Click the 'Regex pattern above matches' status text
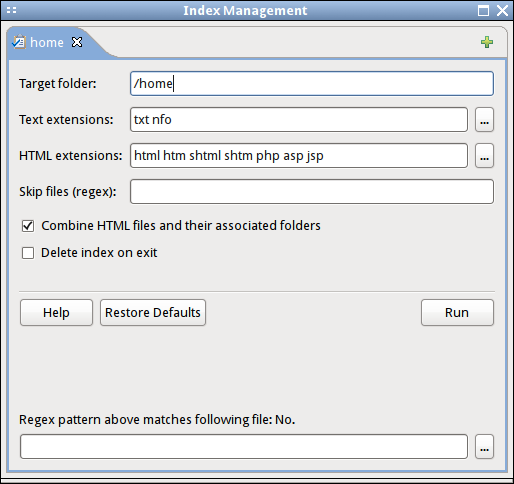Viewport: 514px width, 484px height. (x=157, y=420)
